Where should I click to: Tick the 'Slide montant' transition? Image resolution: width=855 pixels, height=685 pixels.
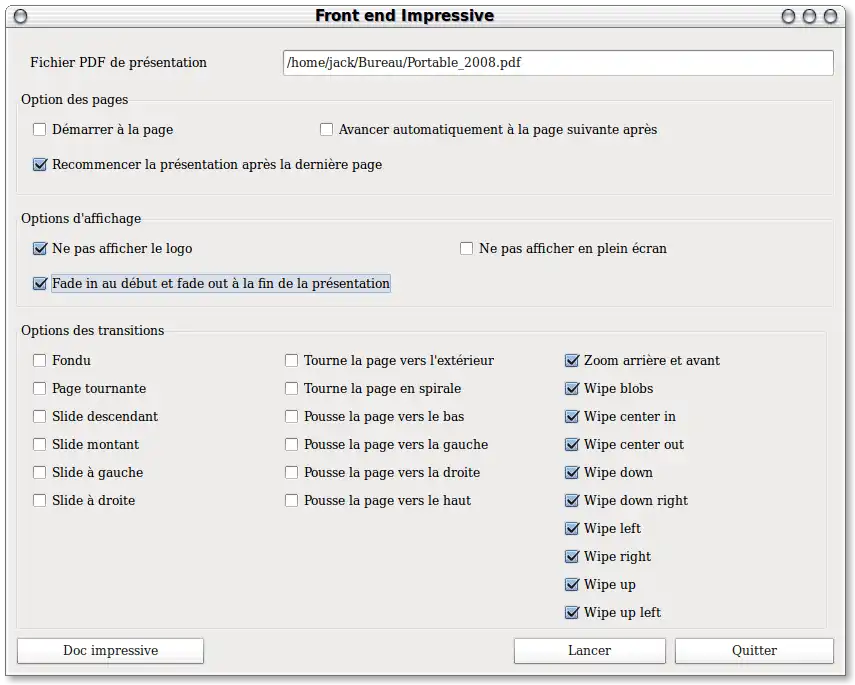(39, 444)
